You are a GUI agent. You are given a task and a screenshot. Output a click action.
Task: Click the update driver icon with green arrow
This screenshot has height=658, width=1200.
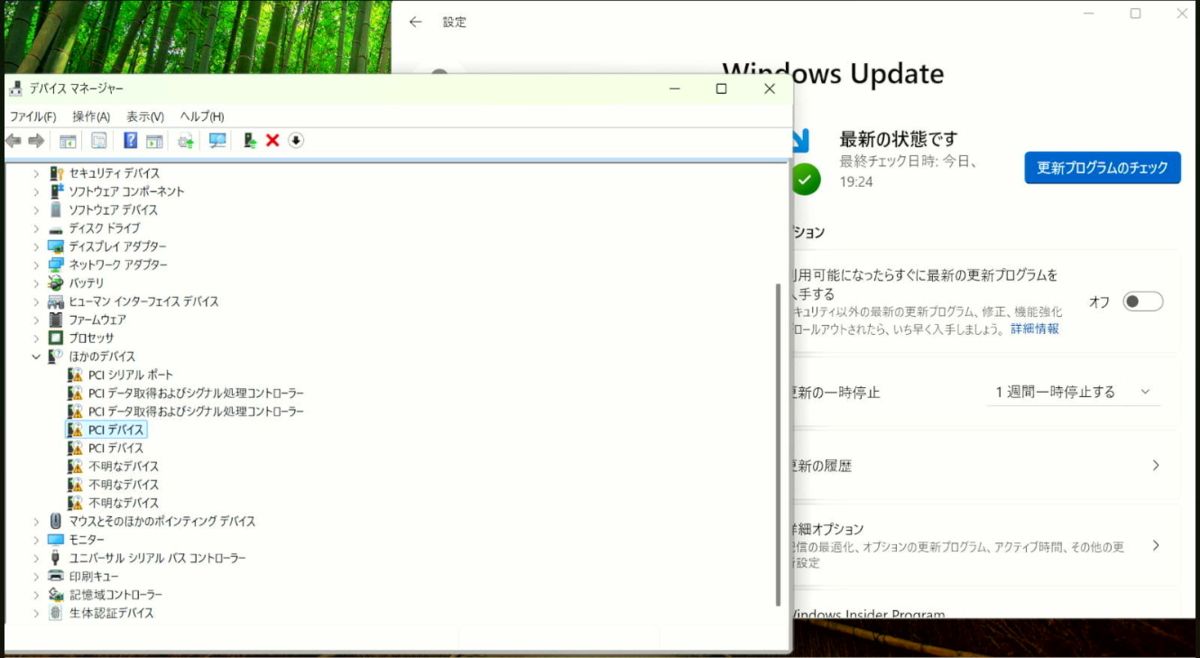coord(250,141)
